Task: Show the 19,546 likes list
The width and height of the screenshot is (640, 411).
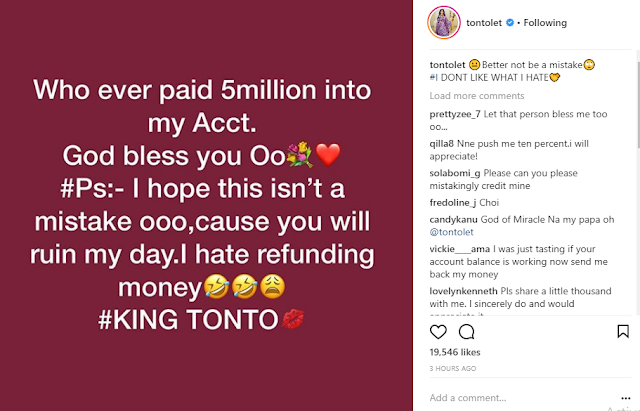Action: [455, 352]
